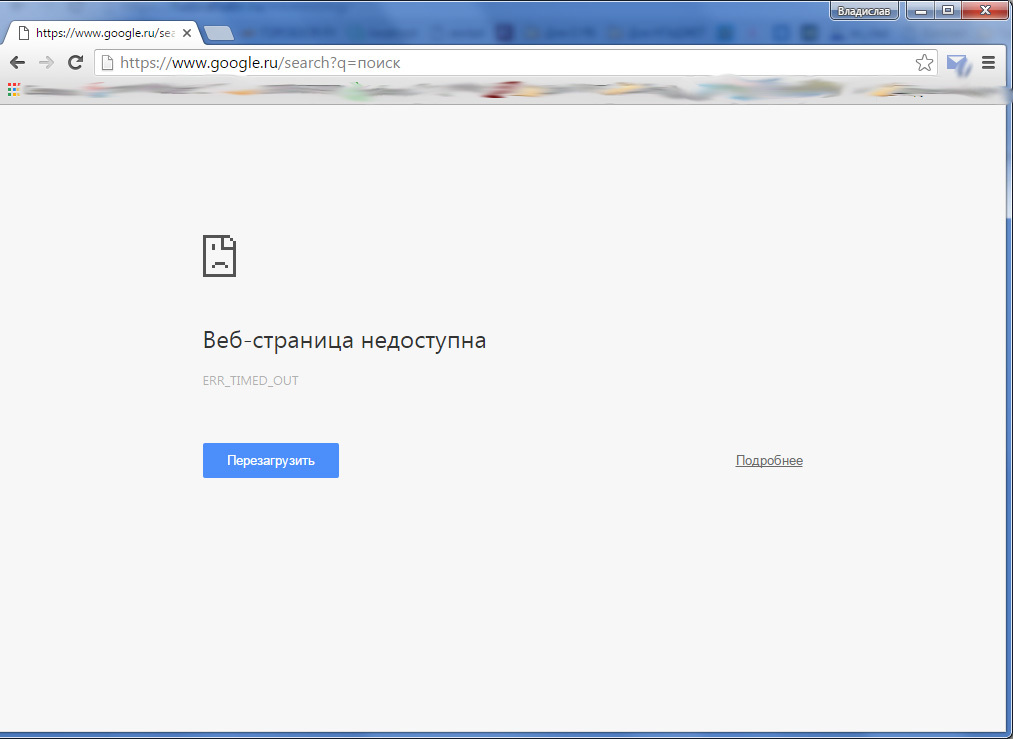Image resolution: width=1013 pixels, height=739 pixels.
Task: Select the www.google.ru tab
Action: pyautogui.click(x=100, y=32)
